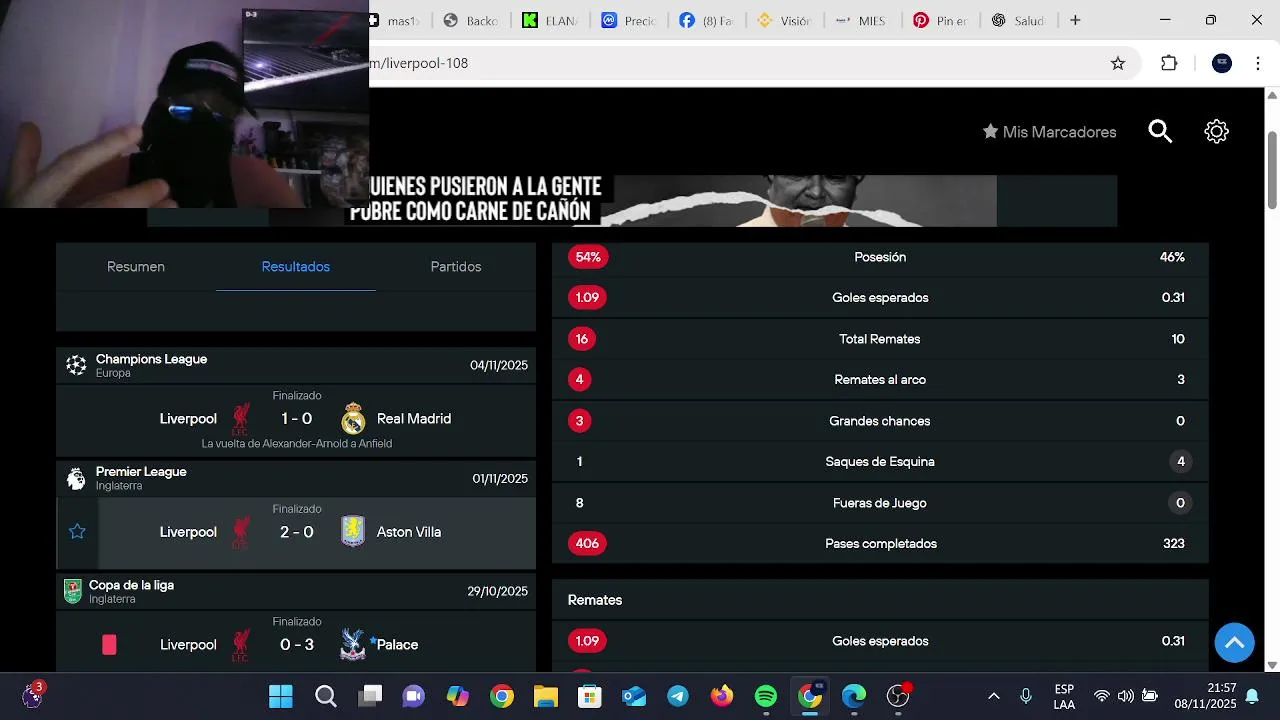Click the Champions League ball icon

tap(76, 365)
